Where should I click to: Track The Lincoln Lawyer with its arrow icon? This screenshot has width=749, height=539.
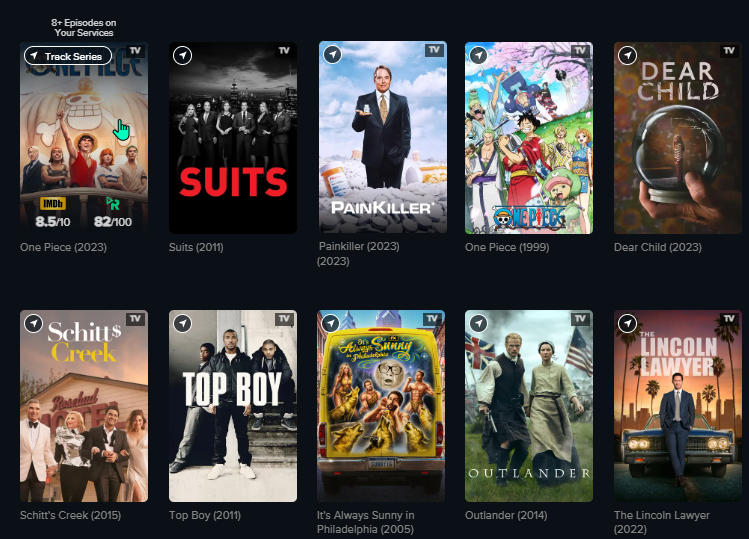pos(627,323)
